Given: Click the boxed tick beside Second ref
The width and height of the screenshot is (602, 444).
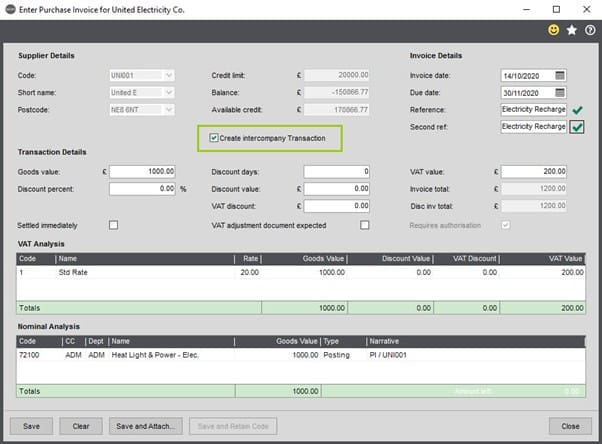Looking at the screenshot, I should coord(577,127).
